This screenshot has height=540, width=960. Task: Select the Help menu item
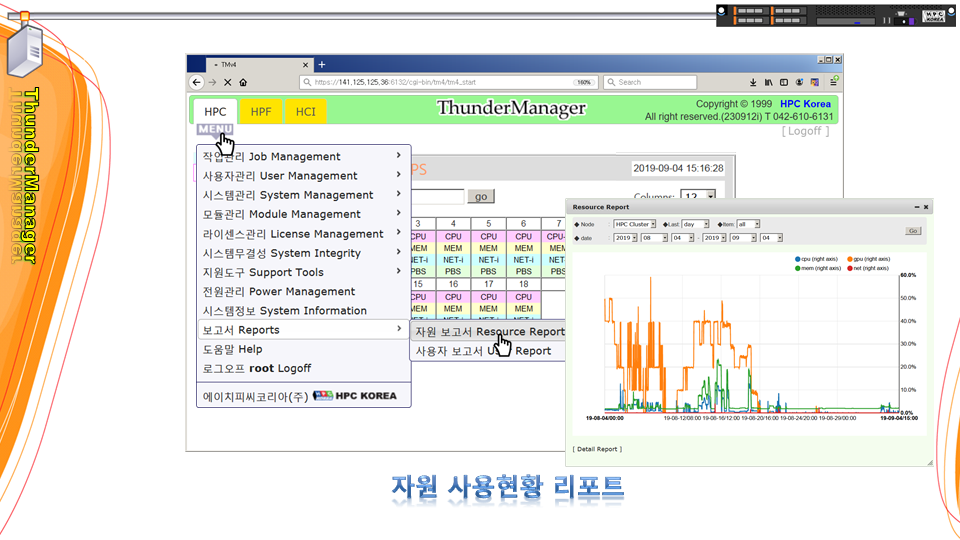tap(303, 349)
